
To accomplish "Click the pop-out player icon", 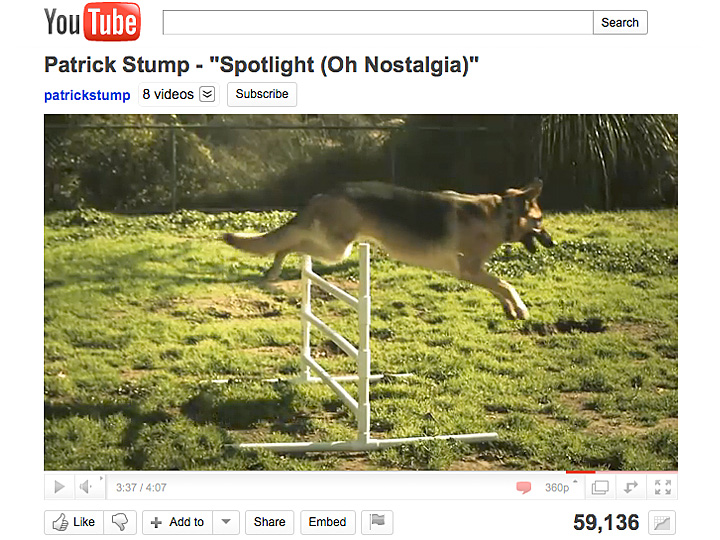I will pos(631,487).
